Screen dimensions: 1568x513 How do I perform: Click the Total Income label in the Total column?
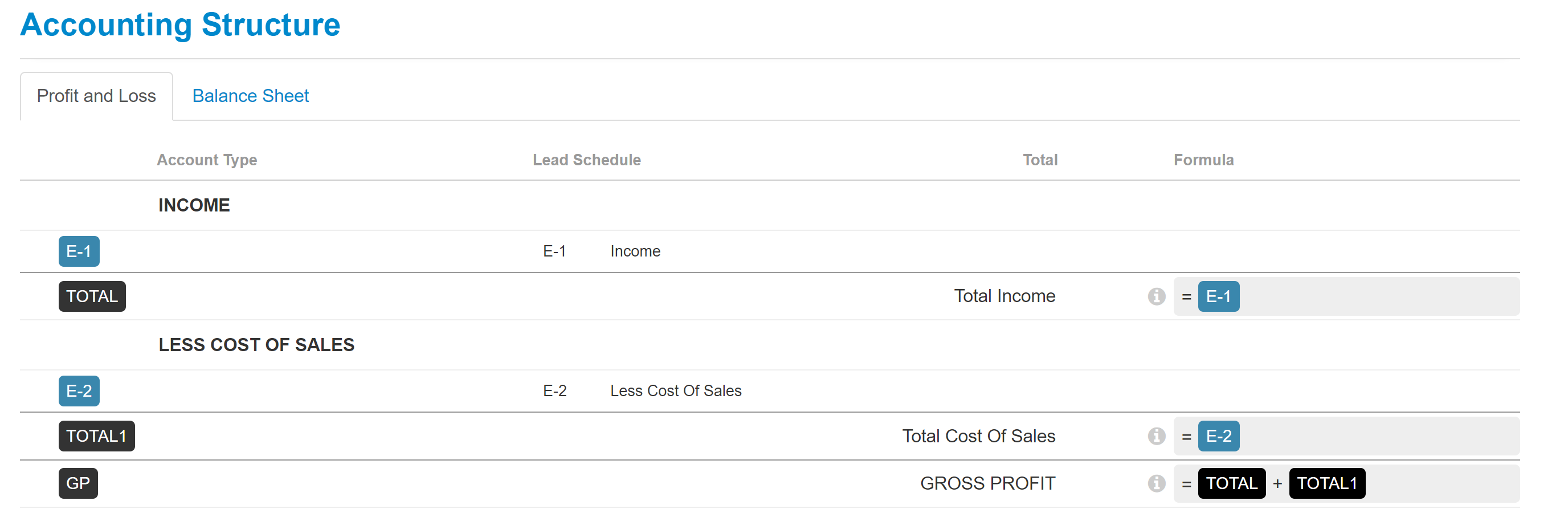click(x=1004, y=296)
